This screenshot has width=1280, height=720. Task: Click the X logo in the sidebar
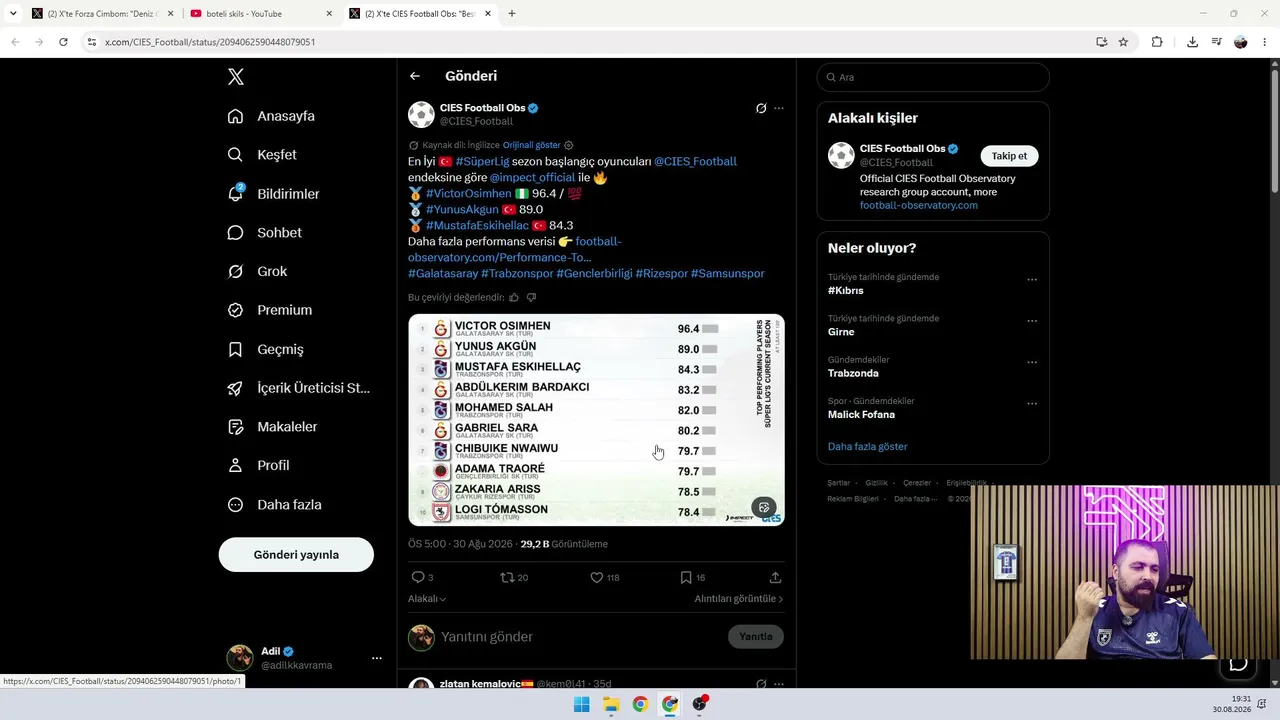tap(235, 77)
